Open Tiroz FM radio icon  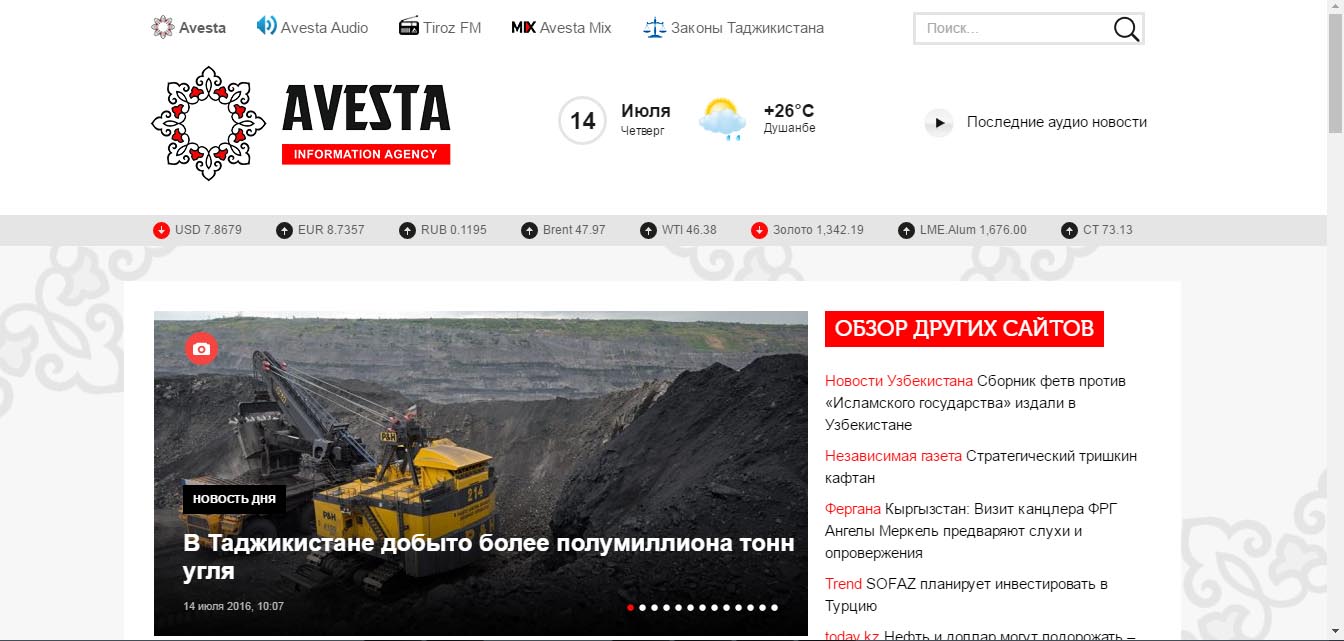409,27
